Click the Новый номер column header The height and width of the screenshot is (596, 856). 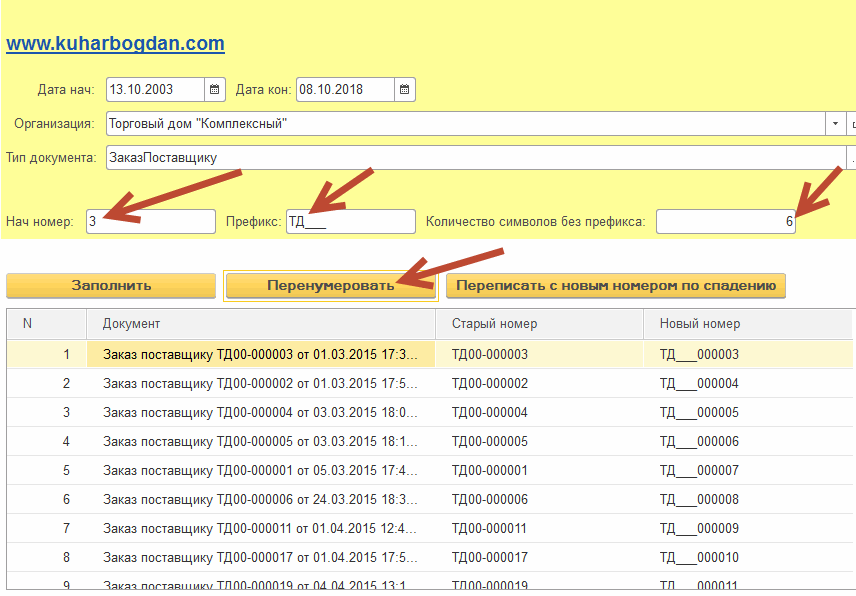tap(750, 324)
